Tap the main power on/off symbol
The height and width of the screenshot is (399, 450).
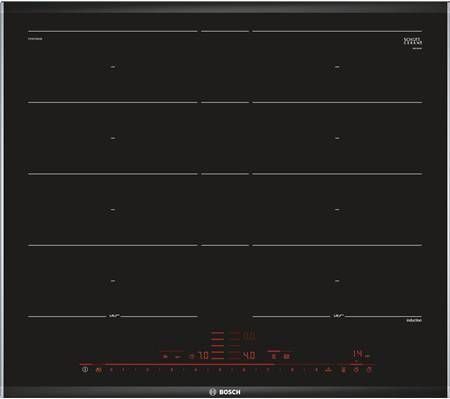(85, 369)
